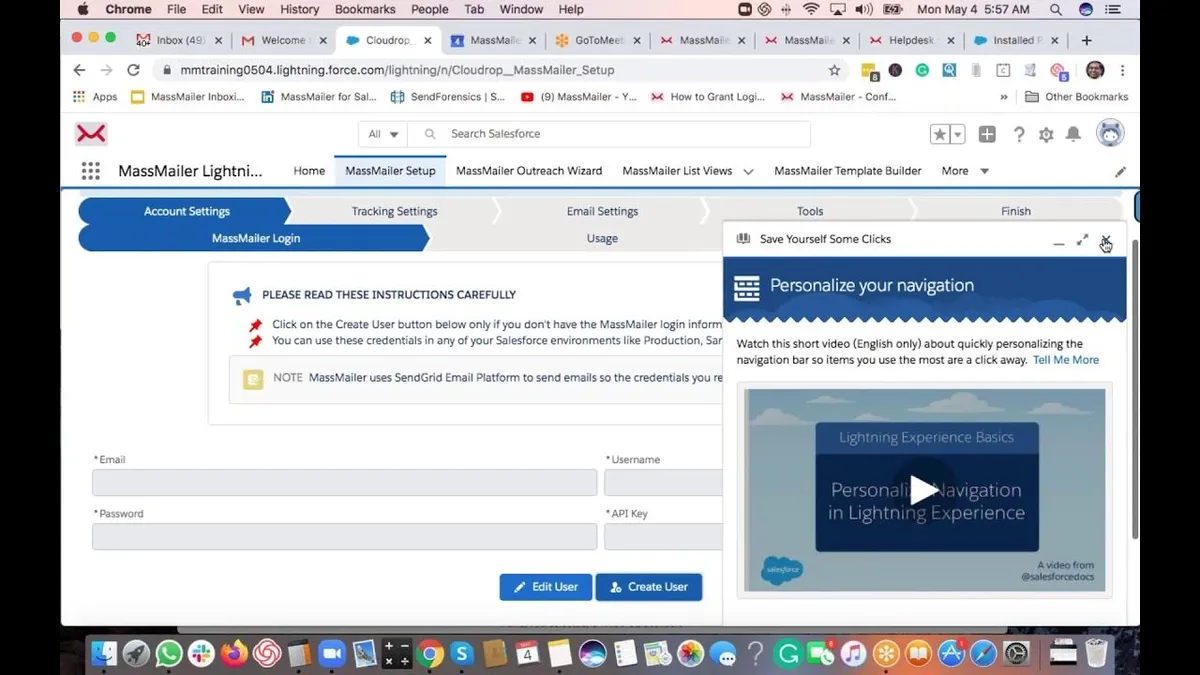Open the Salesforce Help question mark
The height and width of the screenshot is (675, 1200).
(x=1019, y=134)
